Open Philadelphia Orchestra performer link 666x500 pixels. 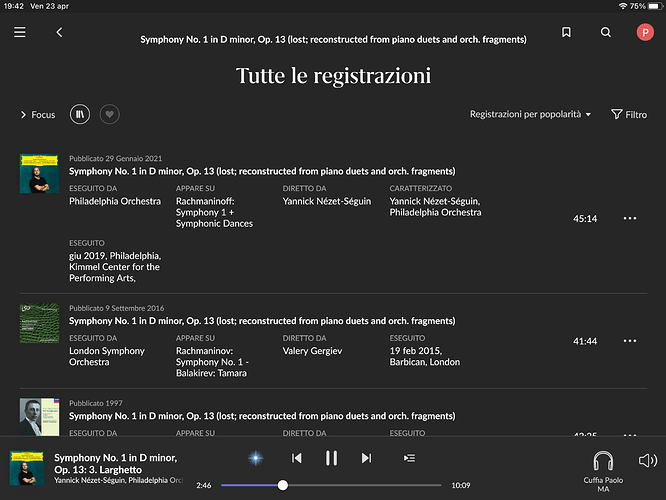coord(115,201)
